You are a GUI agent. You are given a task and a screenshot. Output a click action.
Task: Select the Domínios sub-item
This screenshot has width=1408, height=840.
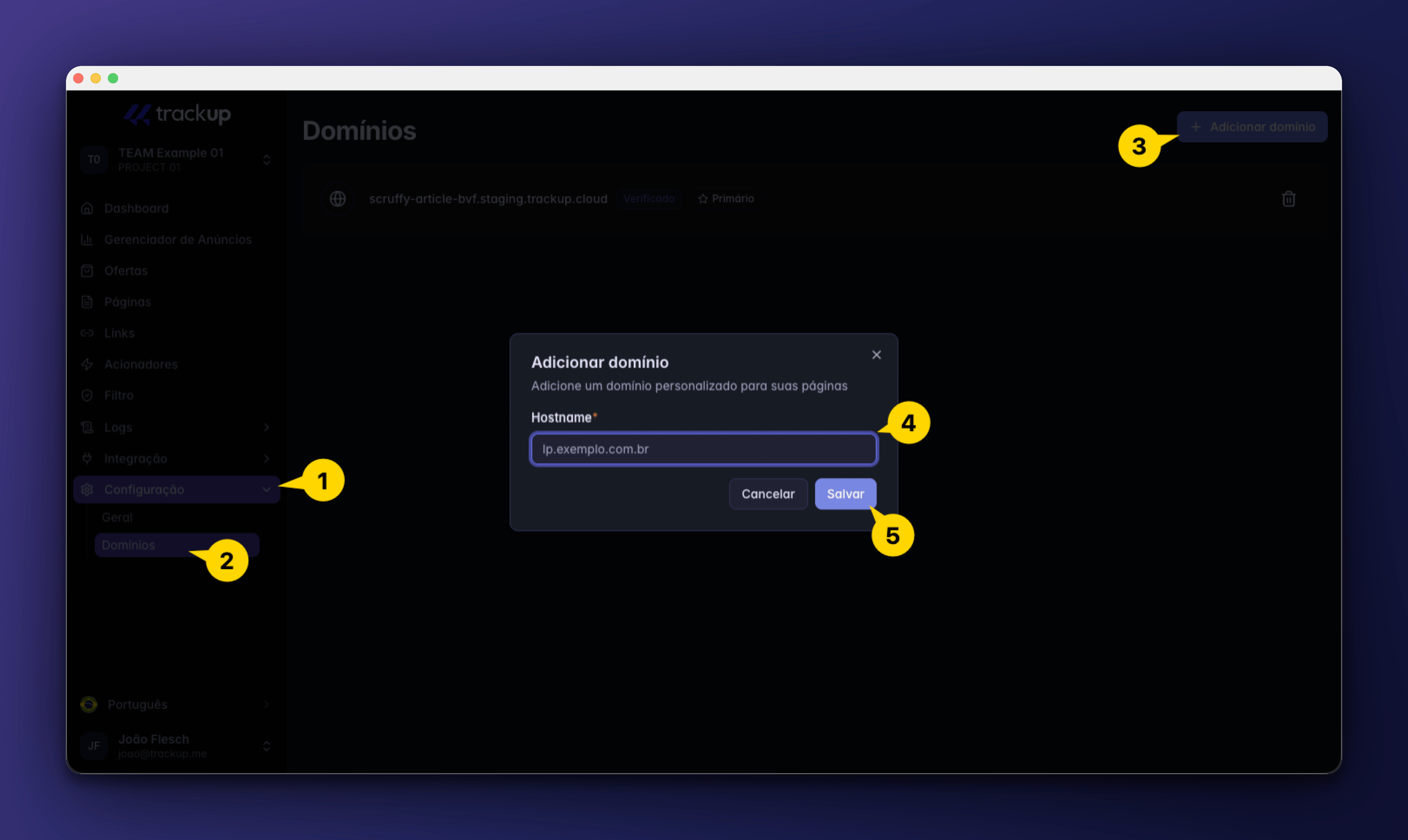click(177, 545)
